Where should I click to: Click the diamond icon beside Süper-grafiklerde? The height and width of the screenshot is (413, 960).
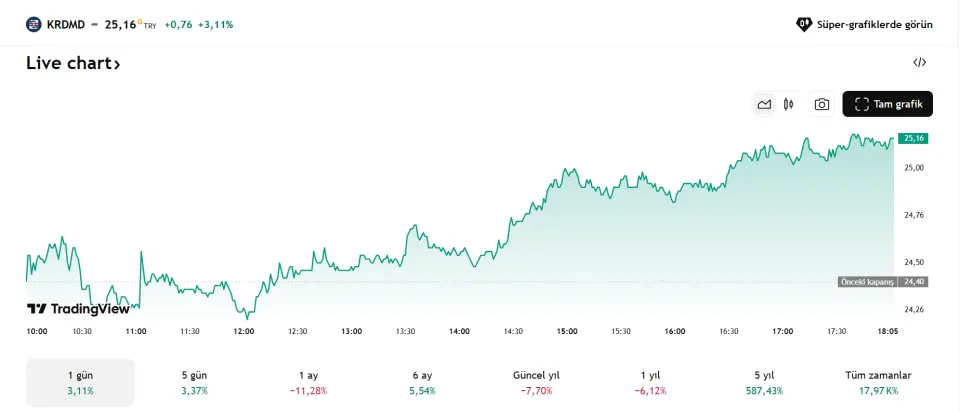point(803,24)
